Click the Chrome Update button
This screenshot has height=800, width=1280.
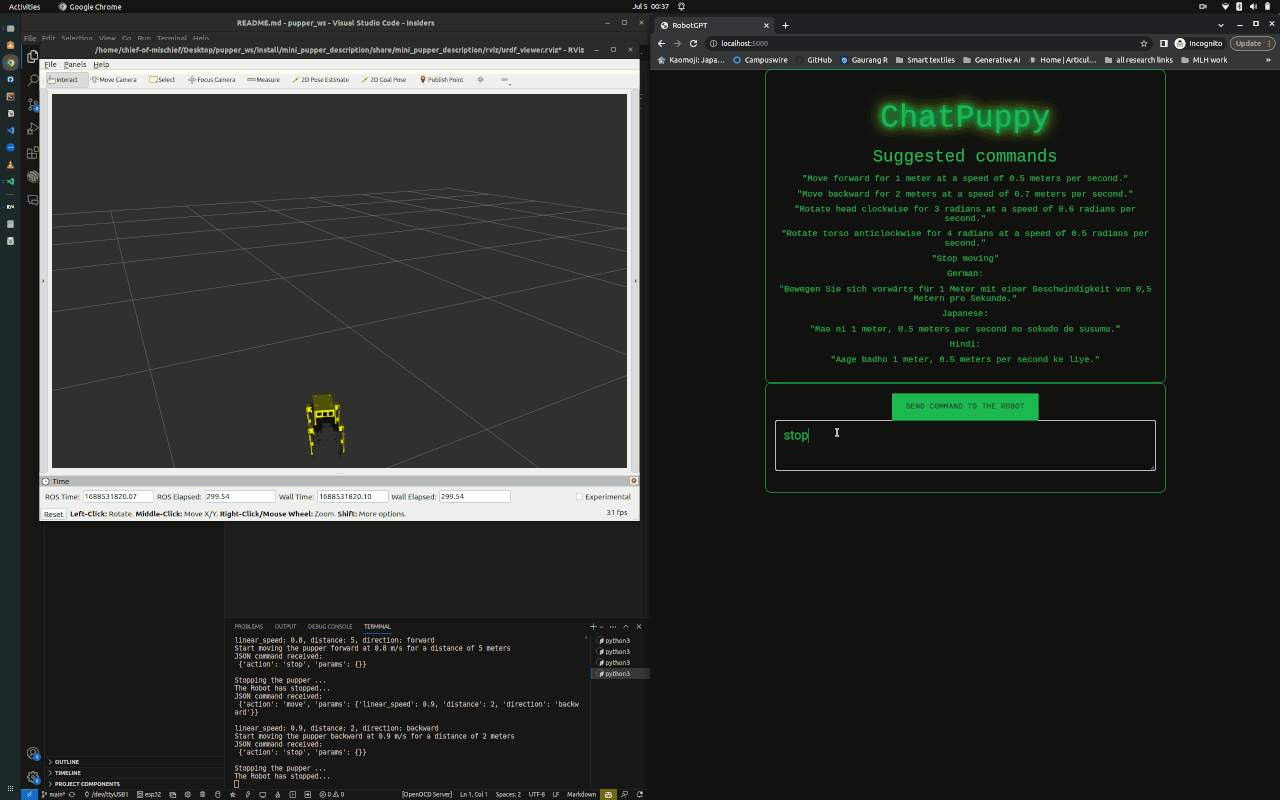point(1252,43)
